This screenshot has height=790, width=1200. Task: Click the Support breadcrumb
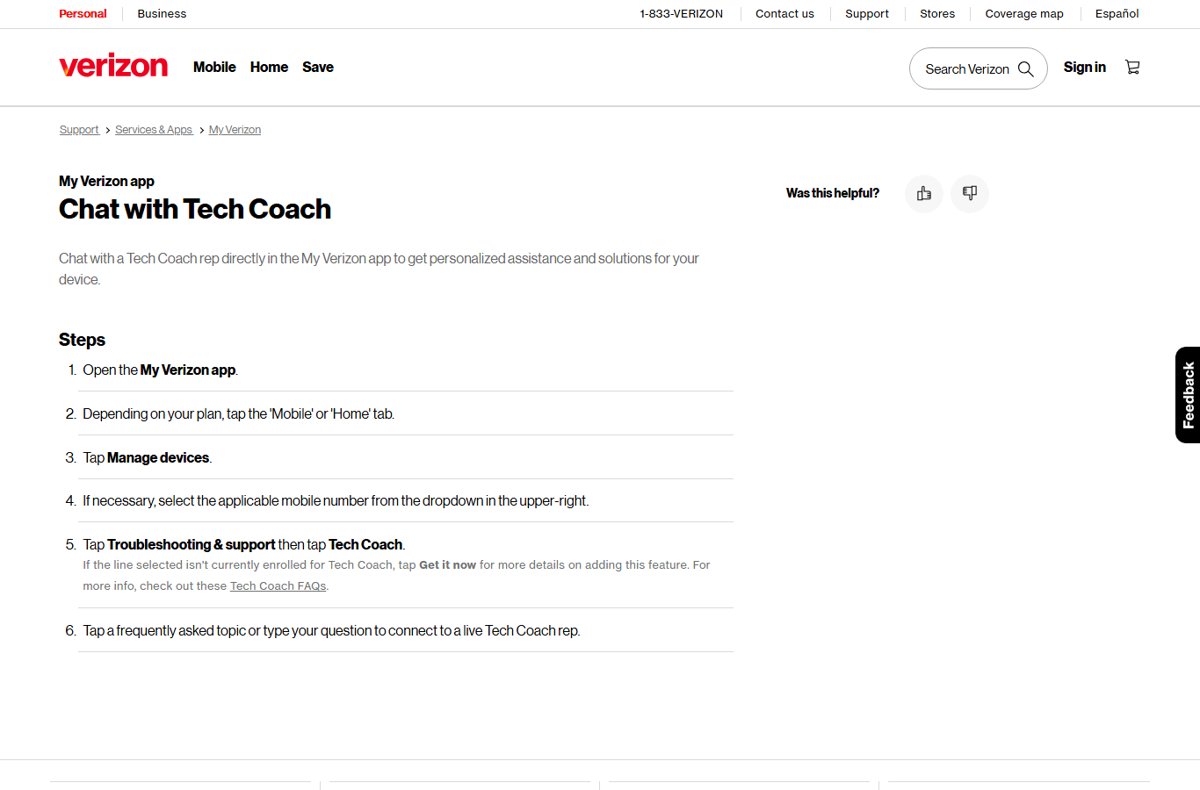[x=79, y=130]
